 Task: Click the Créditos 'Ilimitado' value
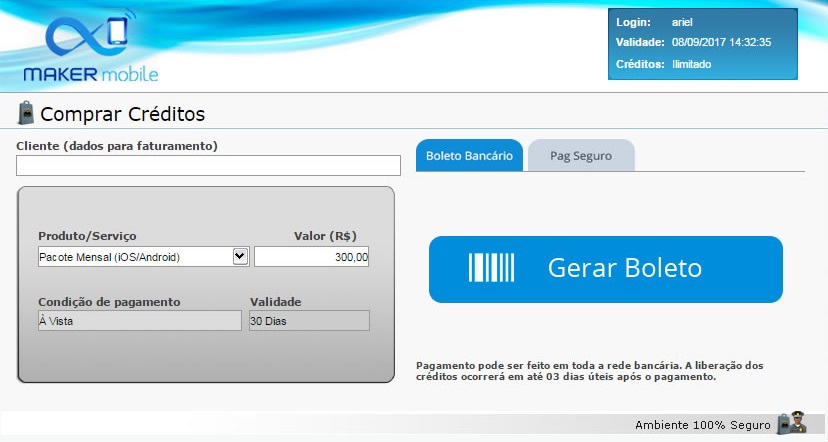pos(691,64)
